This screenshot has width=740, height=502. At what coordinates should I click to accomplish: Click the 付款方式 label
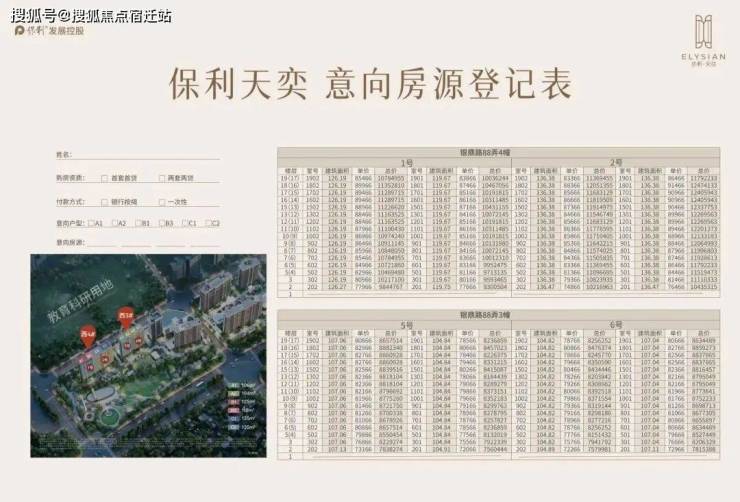(70, 202)
